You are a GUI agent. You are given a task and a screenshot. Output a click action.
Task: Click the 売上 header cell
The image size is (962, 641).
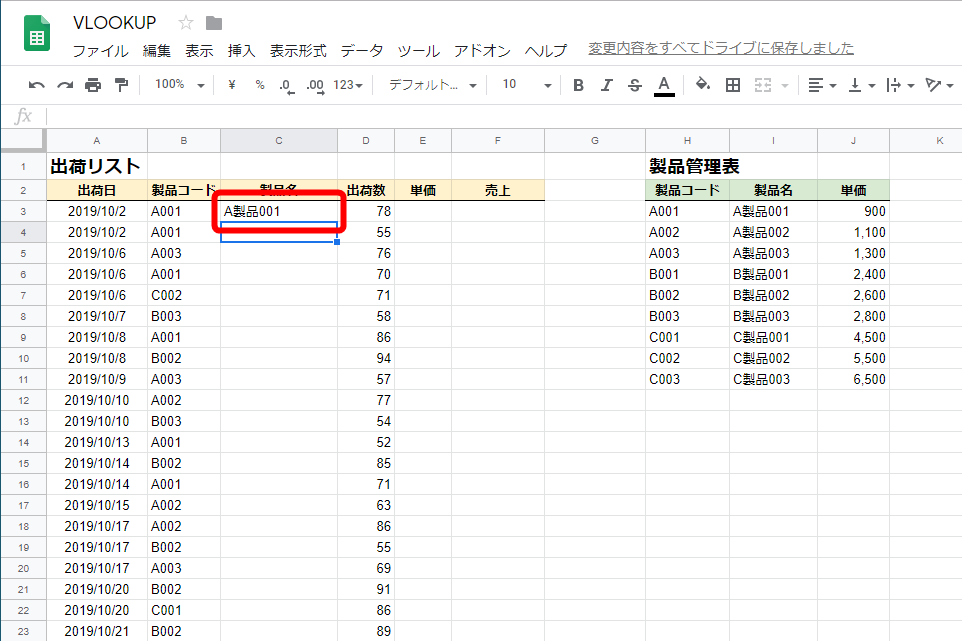498,190
